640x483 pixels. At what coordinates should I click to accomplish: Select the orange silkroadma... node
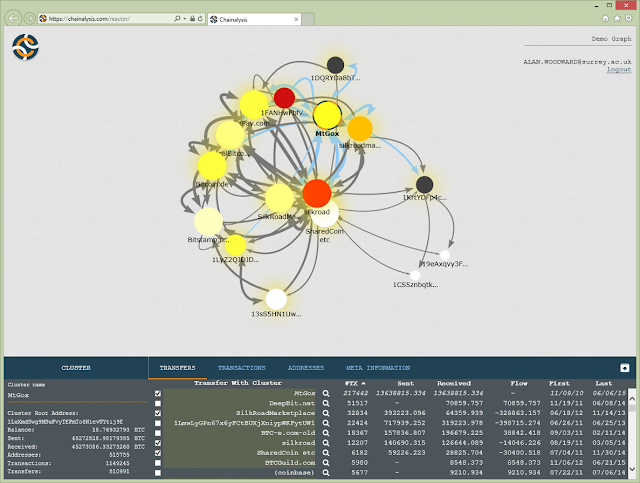click(x=360, y=128)
